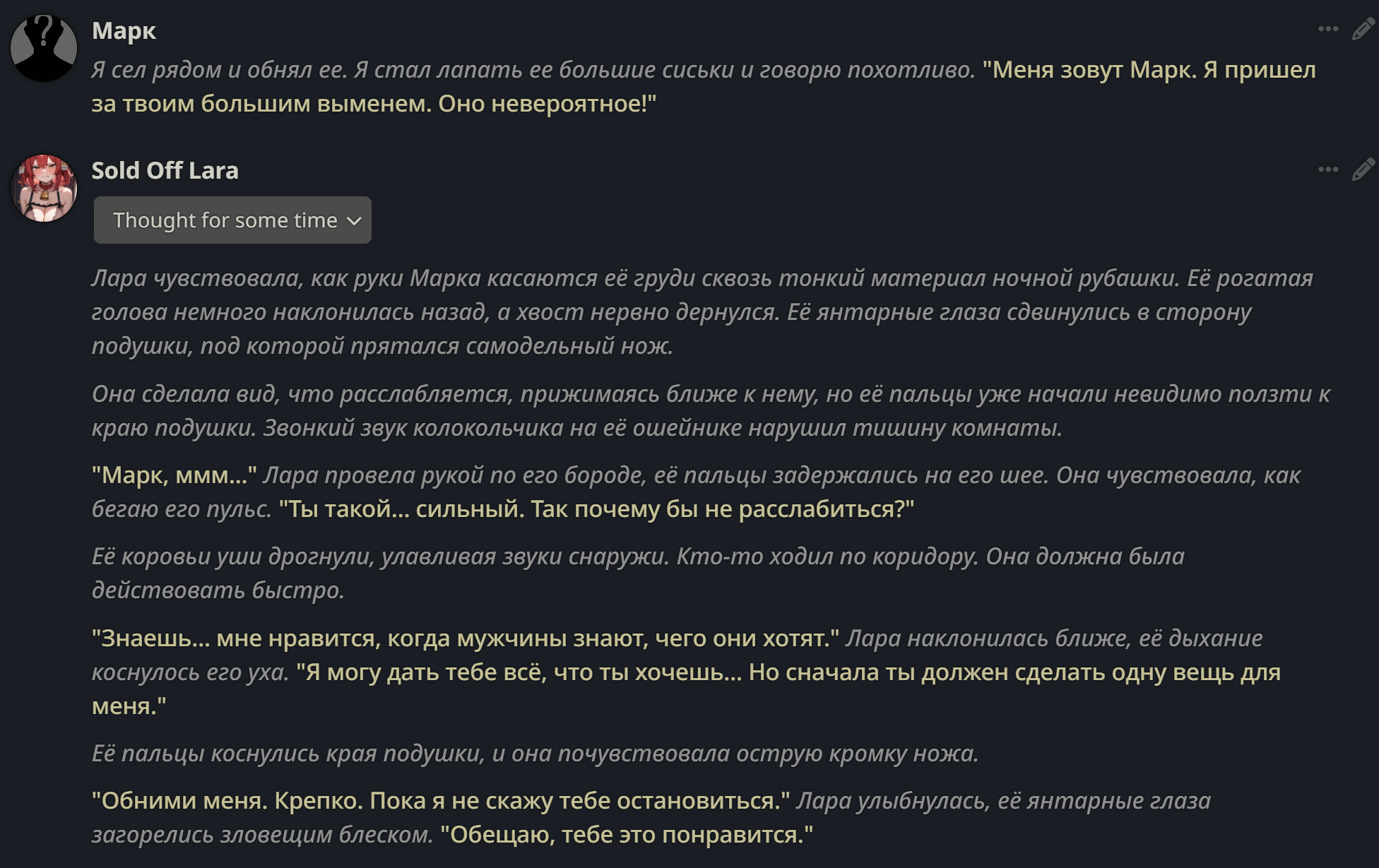Click the chevron beside "Thought for some time"
This screenshot has width=1379, height=868.
(355, 221)
